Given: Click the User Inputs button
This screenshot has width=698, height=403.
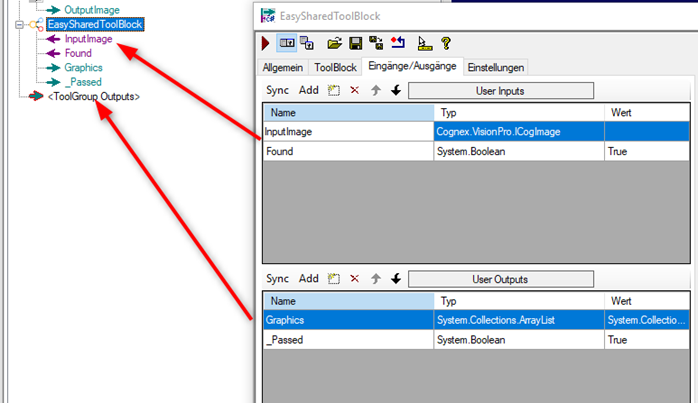Looking at the screenshot, I should (501, 90).
